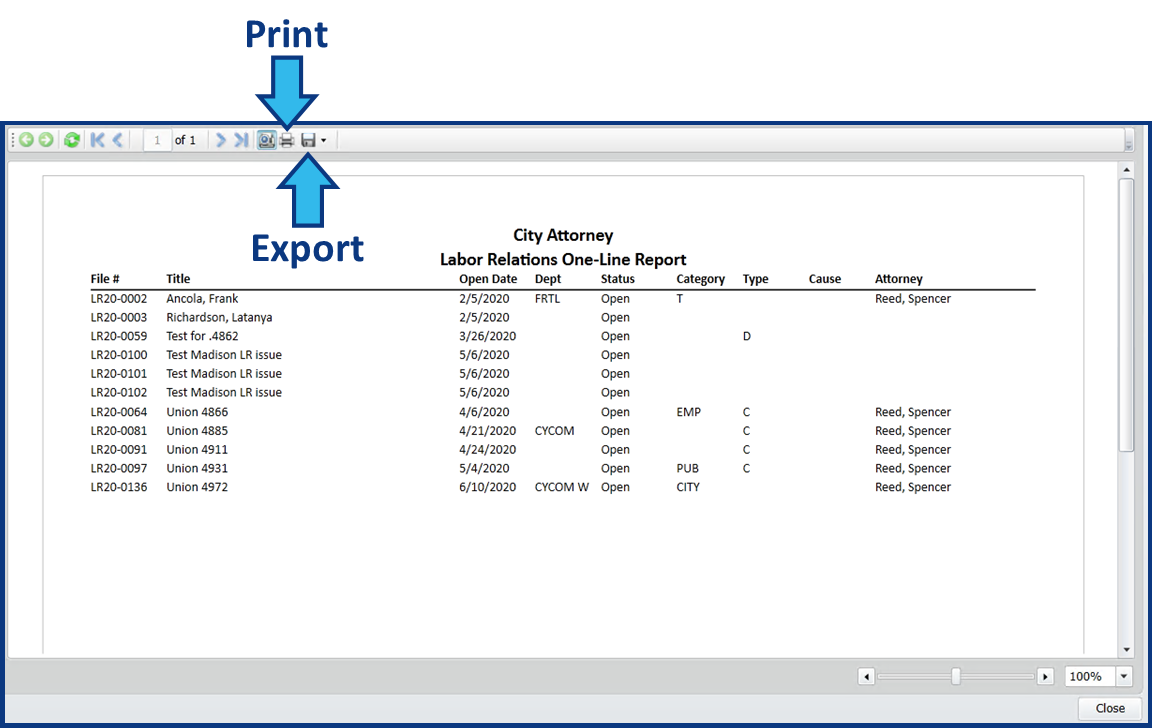The height and width of the screenshot is (728, 1153).
Task: Click the toolbar overflow chevron at right end
Action: 1129,140
